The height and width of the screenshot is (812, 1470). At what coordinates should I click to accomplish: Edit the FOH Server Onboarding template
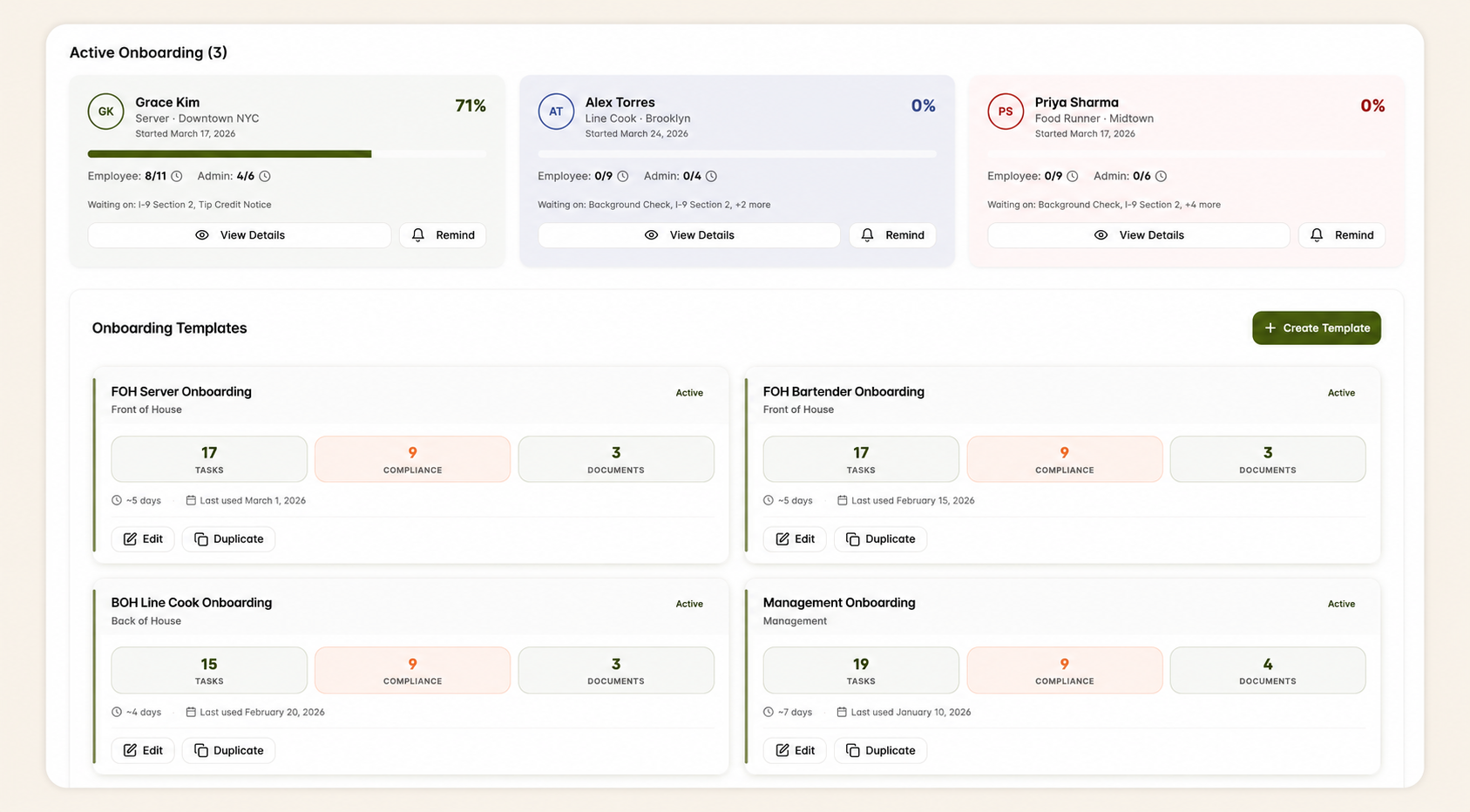click(x=143, y=539)
